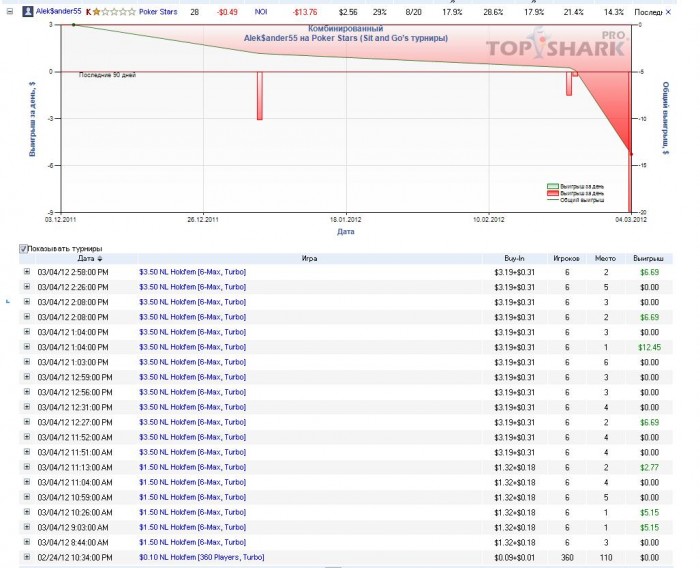Expand the 03/04/12 10:26:00 AM tournament row
The image size is (700, 568).
click(x=27, y=512)
